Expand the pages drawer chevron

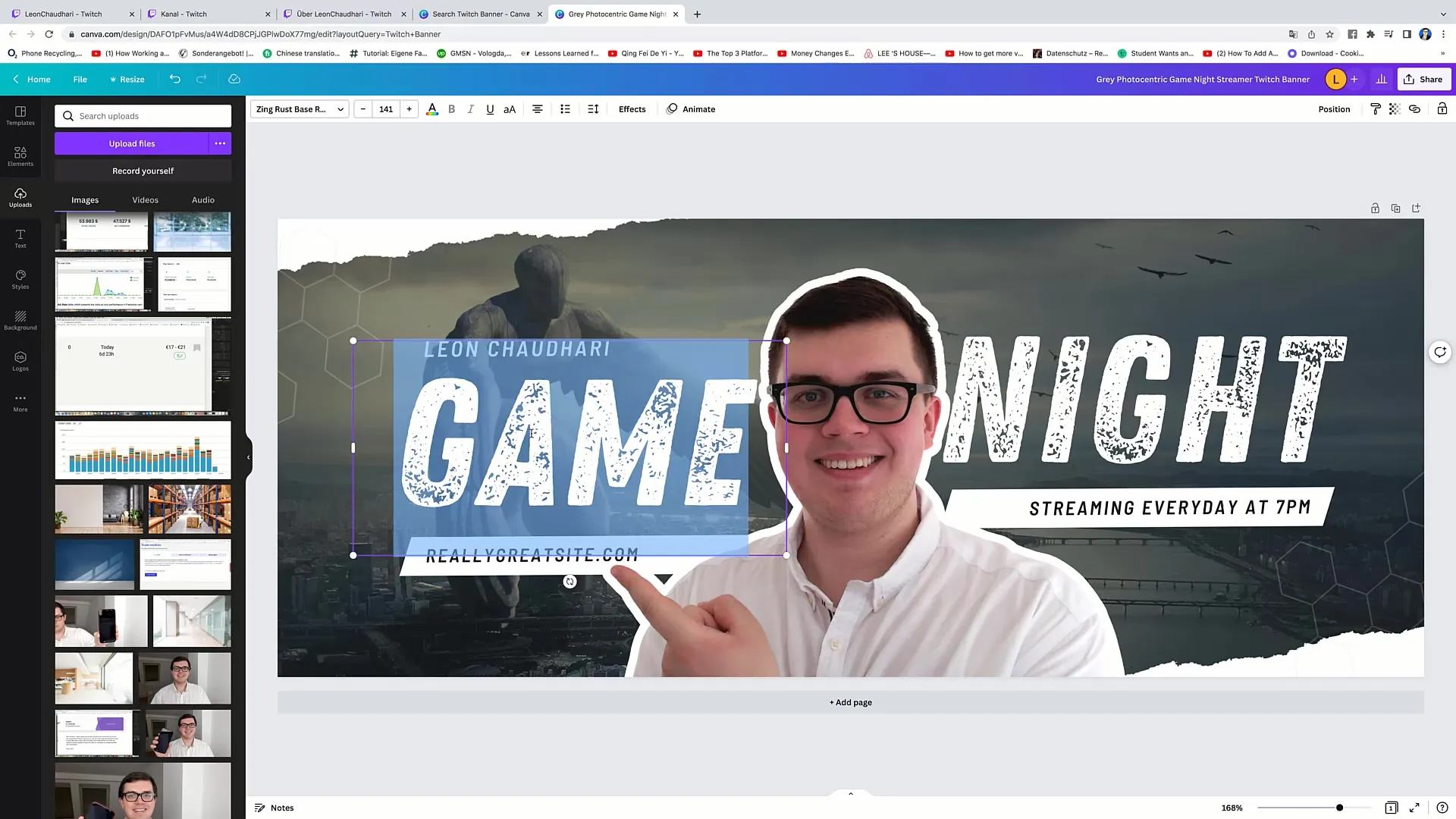tap(850, 794)
